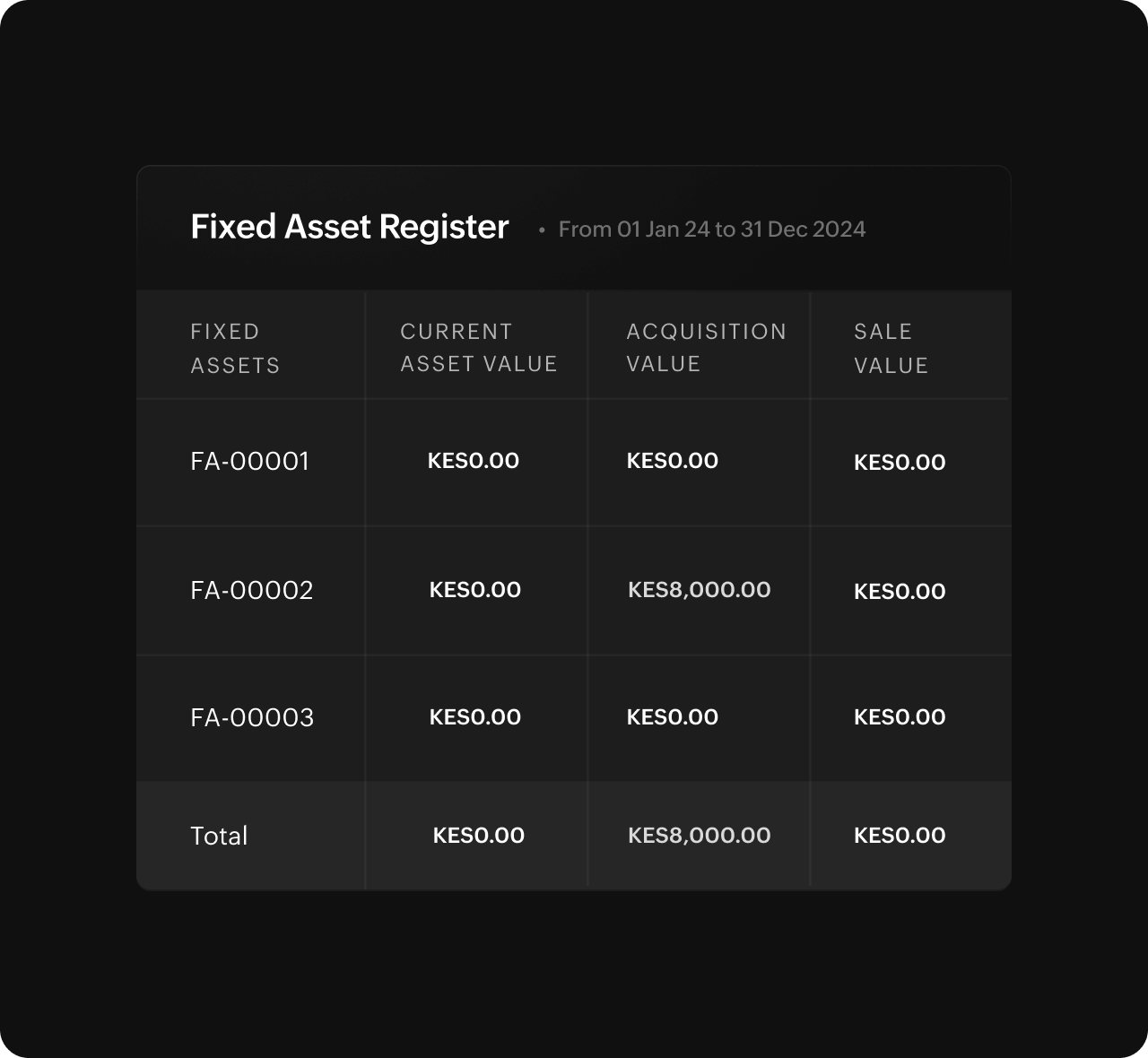Select the report date range text
Screen dimensions: 1148x1058
[x=711, y=230]
